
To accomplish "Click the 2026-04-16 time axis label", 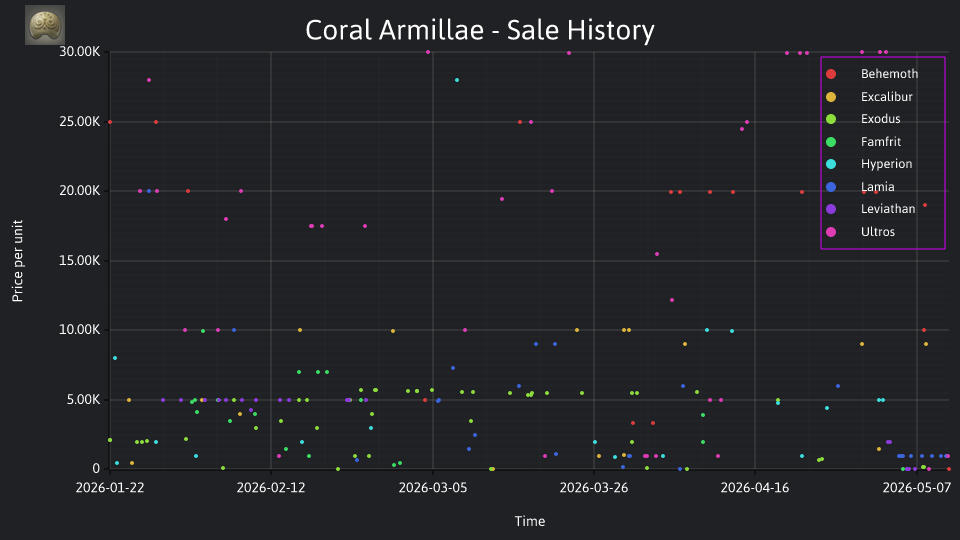I will [755, 488].
